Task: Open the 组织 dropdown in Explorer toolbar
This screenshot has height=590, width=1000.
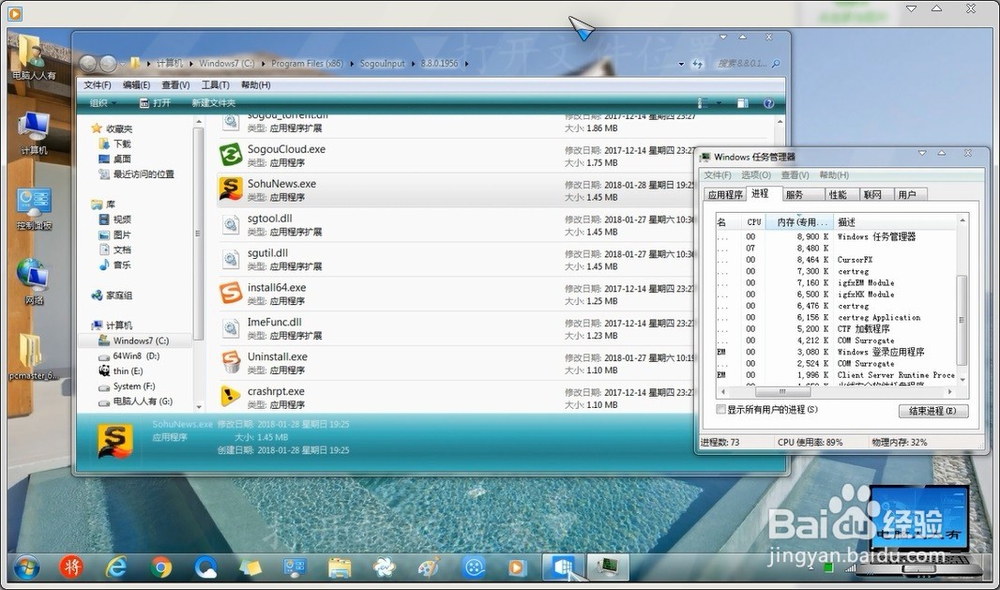Action: point(103,103)
